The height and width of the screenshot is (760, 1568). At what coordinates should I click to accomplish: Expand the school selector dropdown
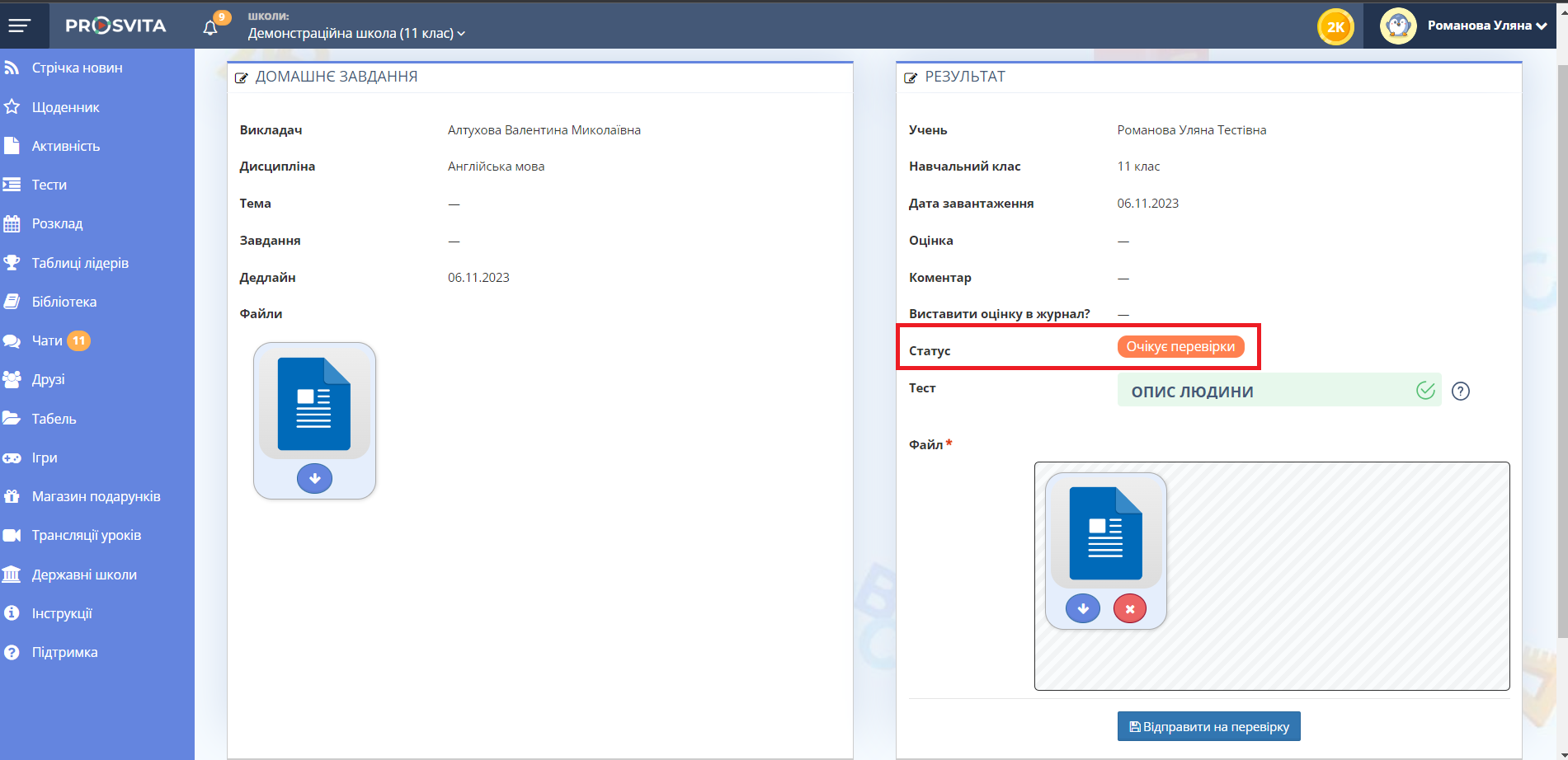356,33
